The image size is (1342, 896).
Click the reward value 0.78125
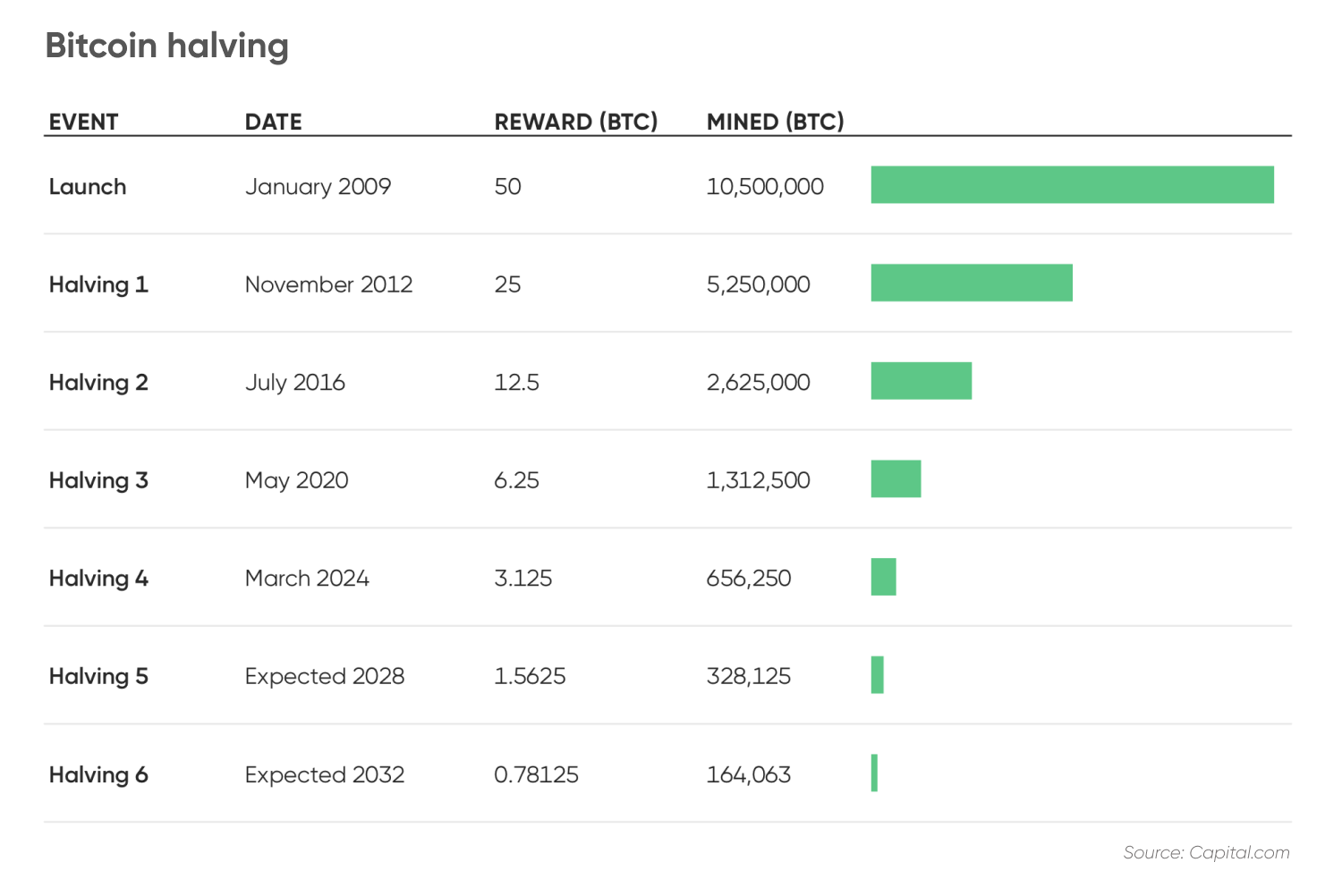[x=537, y=774]
